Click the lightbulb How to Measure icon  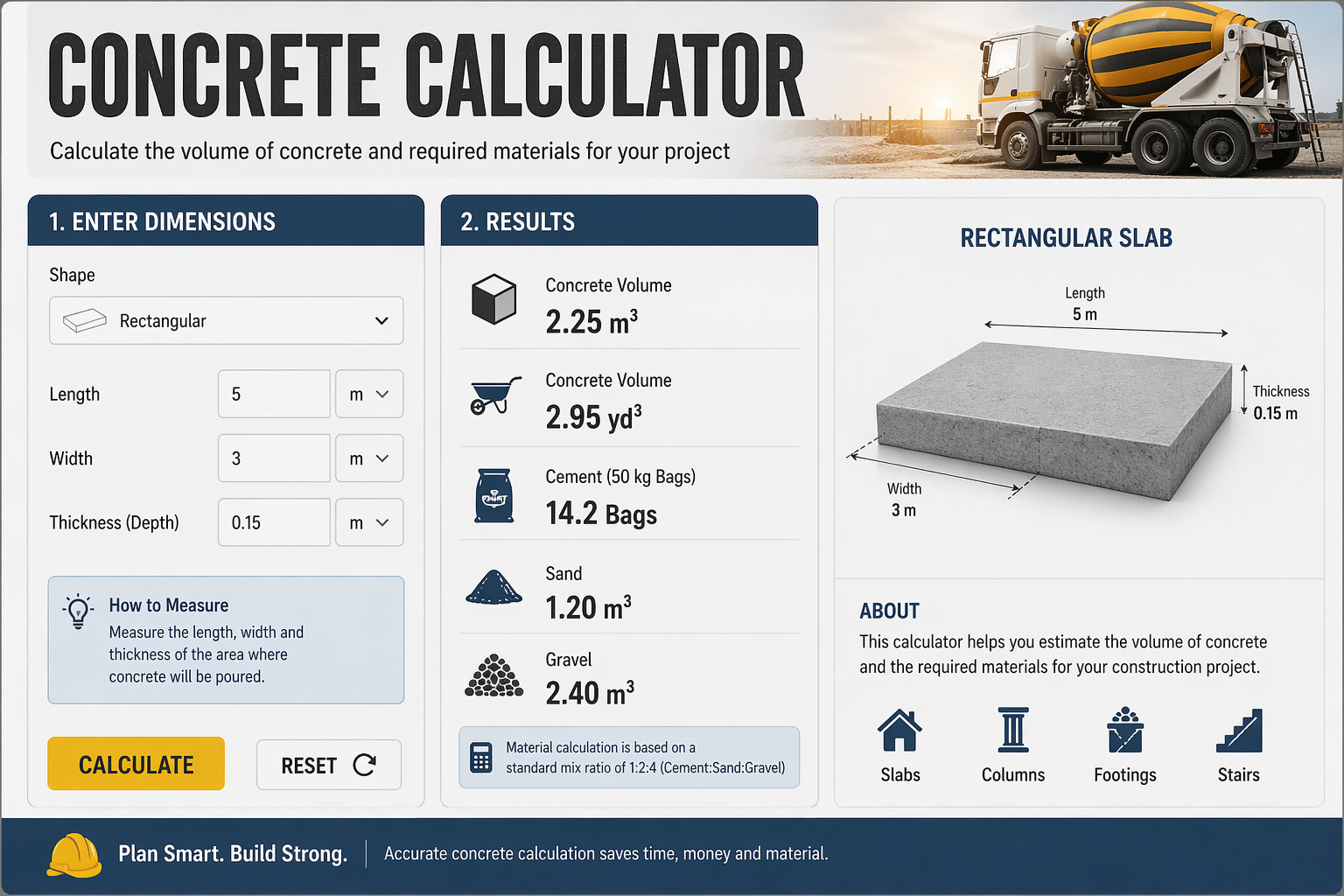pos(79,612)
